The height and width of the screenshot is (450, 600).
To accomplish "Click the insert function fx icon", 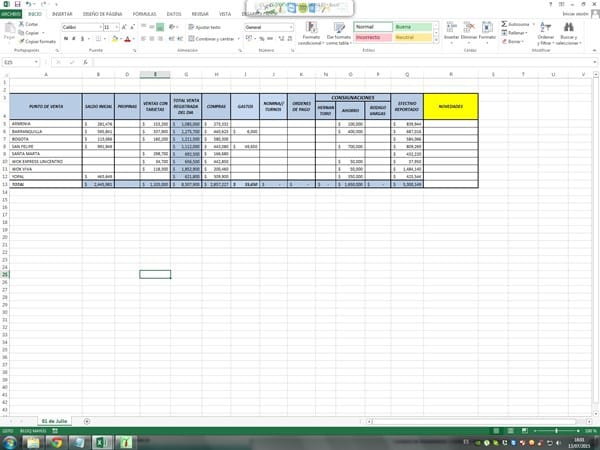I will [x=85, y=62].
